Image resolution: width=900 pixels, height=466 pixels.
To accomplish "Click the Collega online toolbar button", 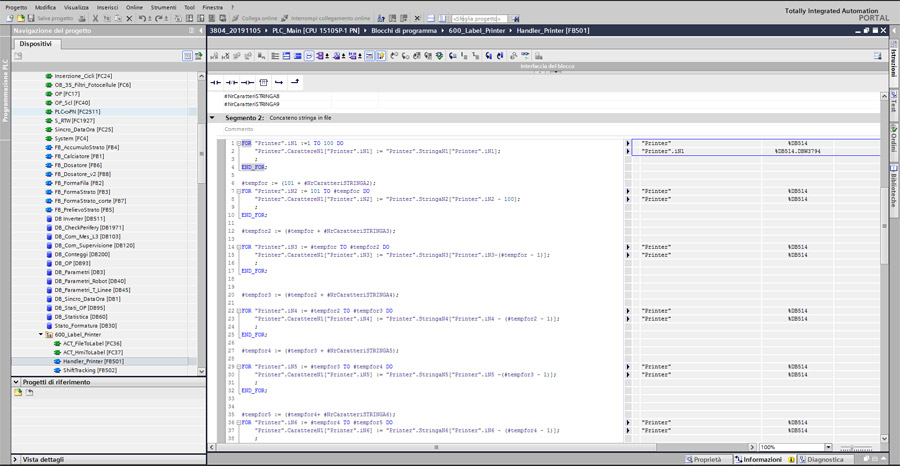I will pos(254,18).
